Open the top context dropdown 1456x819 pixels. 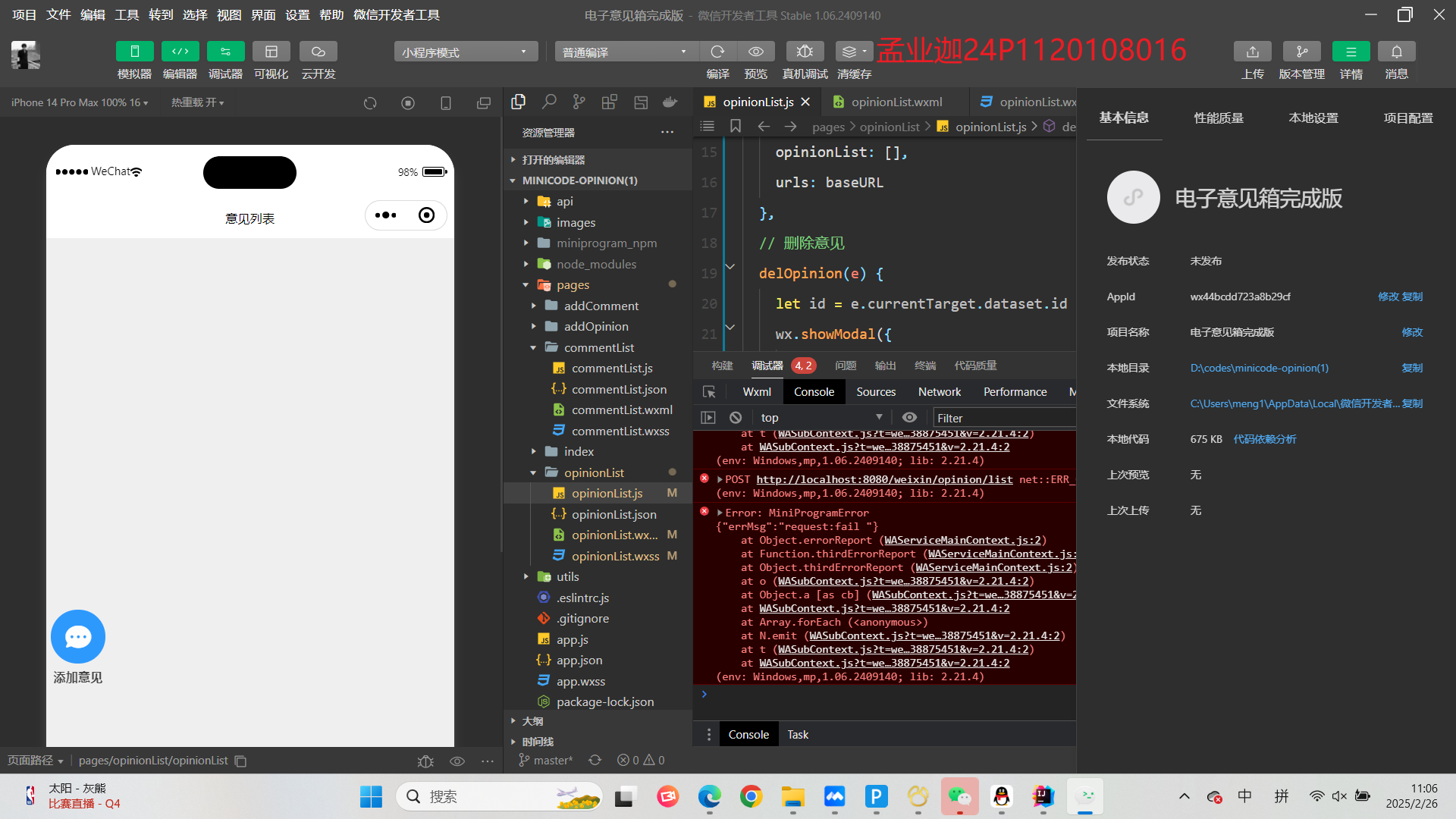(821, 418)
